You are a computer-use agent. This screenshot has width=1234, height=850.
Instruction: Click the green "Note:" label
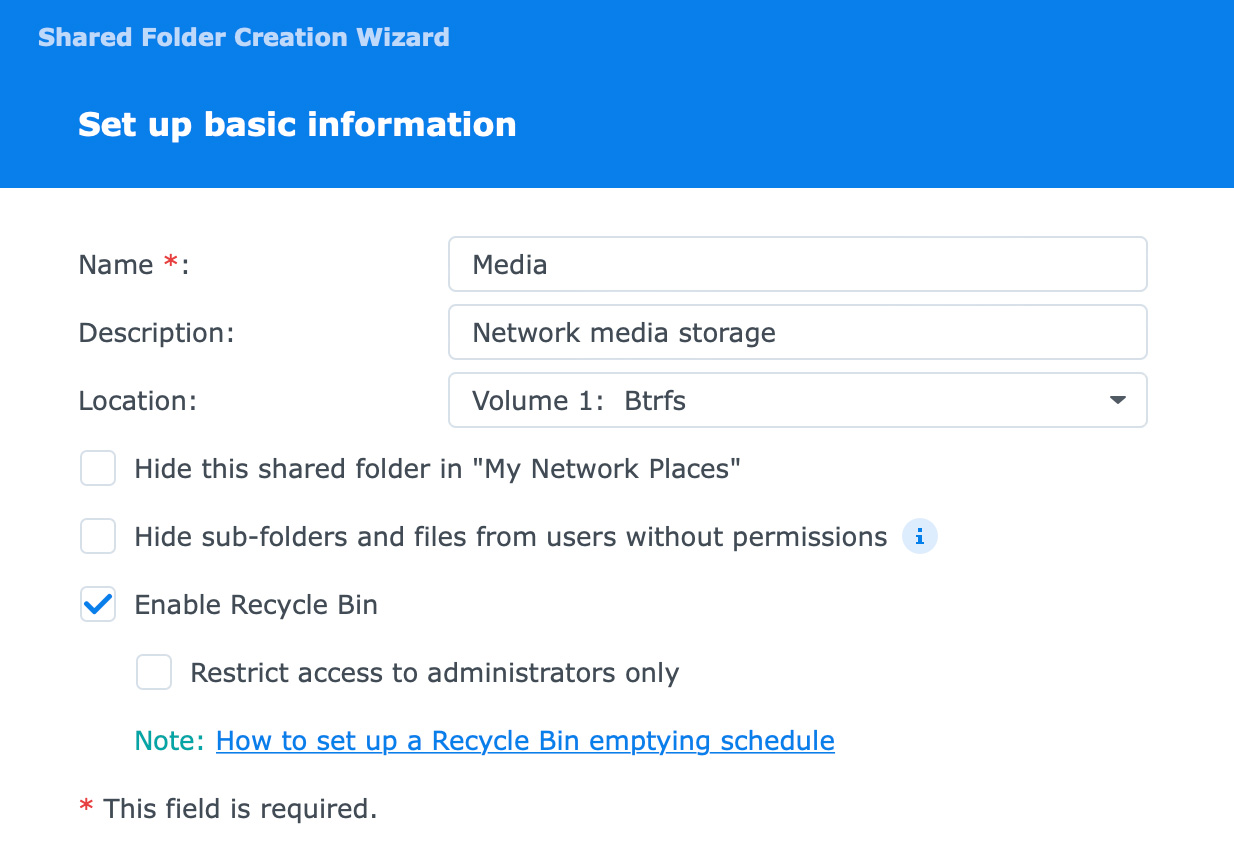click(x=169, y=741)
